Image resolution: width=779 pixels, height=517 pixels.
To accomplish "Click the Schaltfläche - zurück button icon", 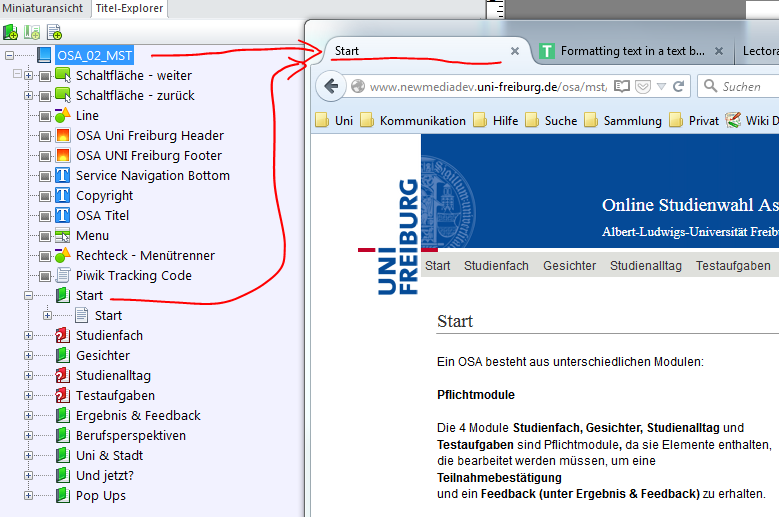I will pyautogui.click(x=63, y=95).
